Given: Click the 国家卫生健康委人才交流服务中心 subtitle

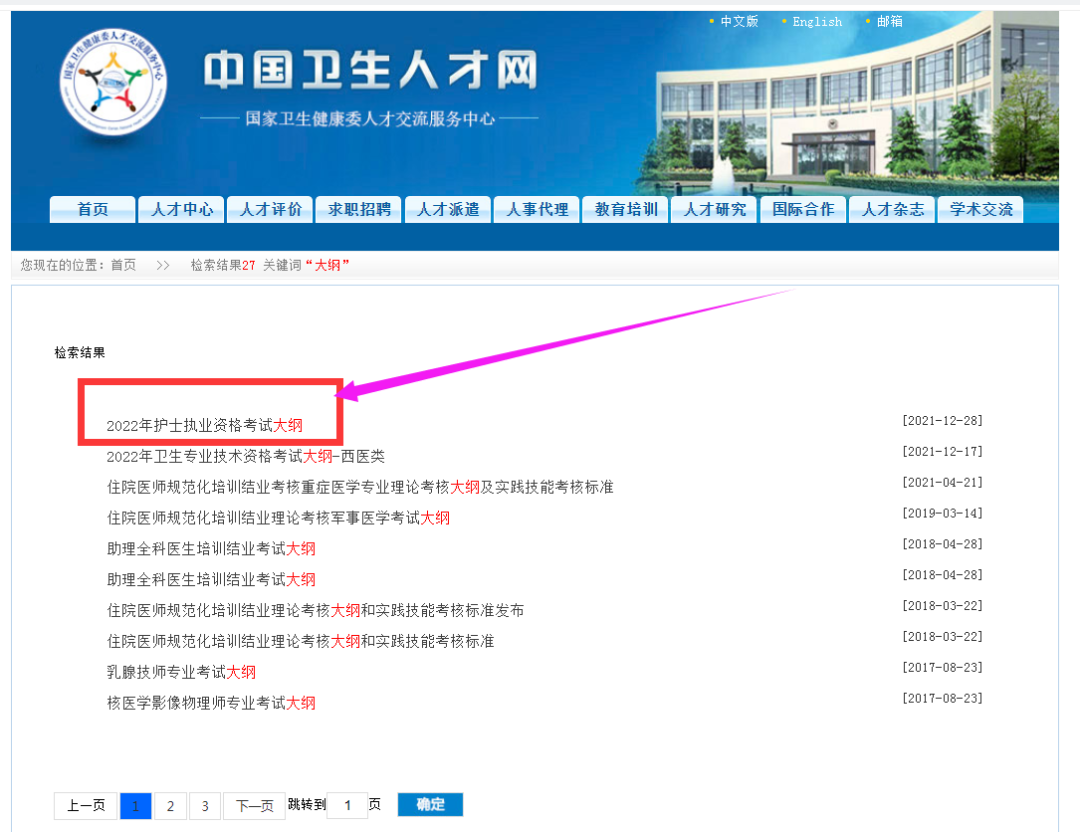Looking at the screenshot, I should point(370,119).
